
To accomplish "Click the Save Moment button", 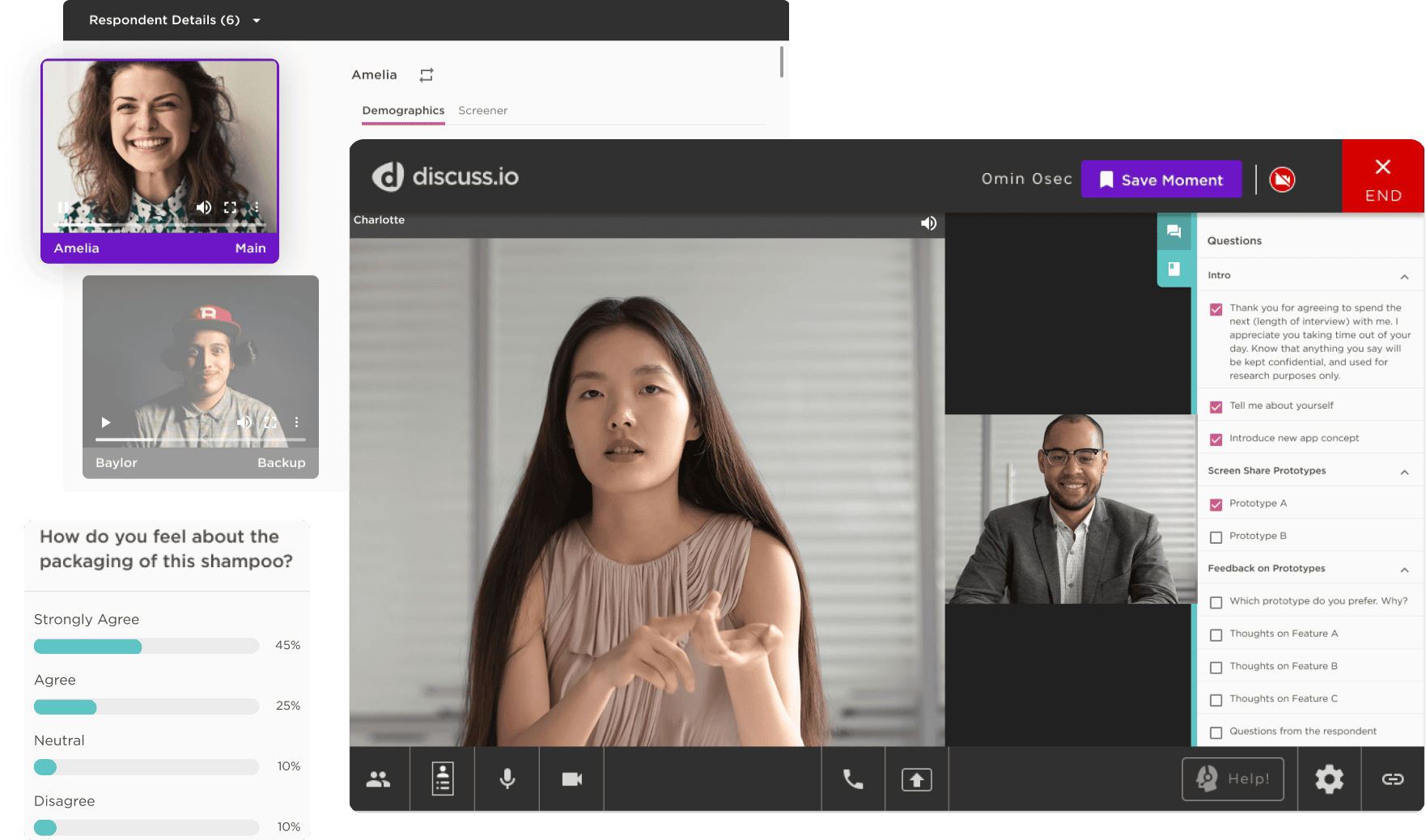I will 1161,179.
